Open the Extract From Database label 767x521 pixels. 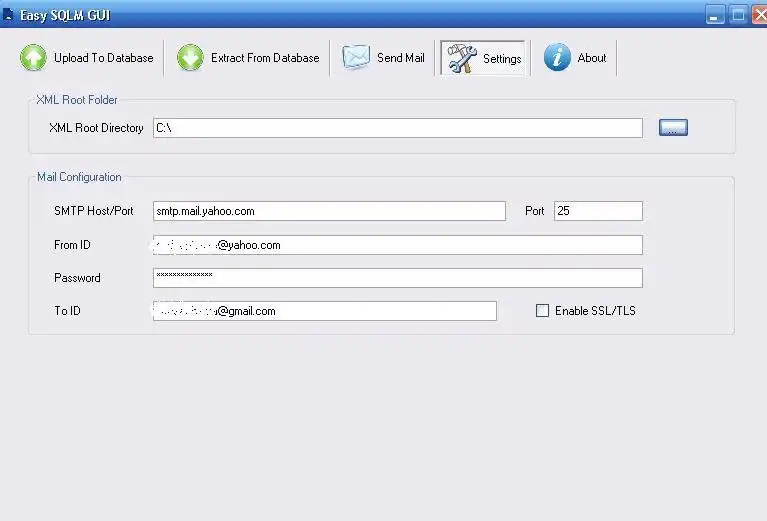click(x=265, y=58)
